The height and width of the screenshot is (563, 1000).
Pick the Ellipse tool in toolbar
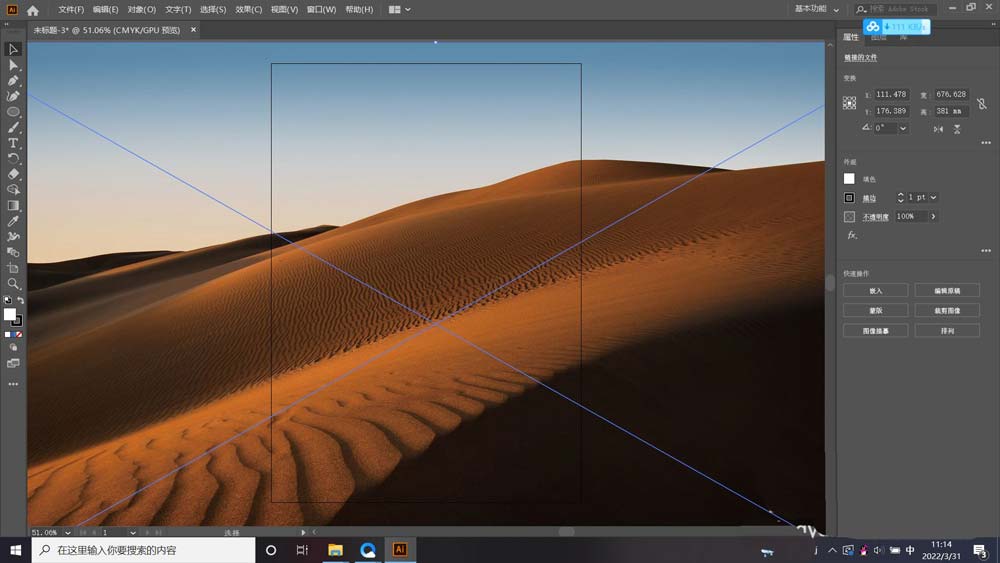[14, 112]
